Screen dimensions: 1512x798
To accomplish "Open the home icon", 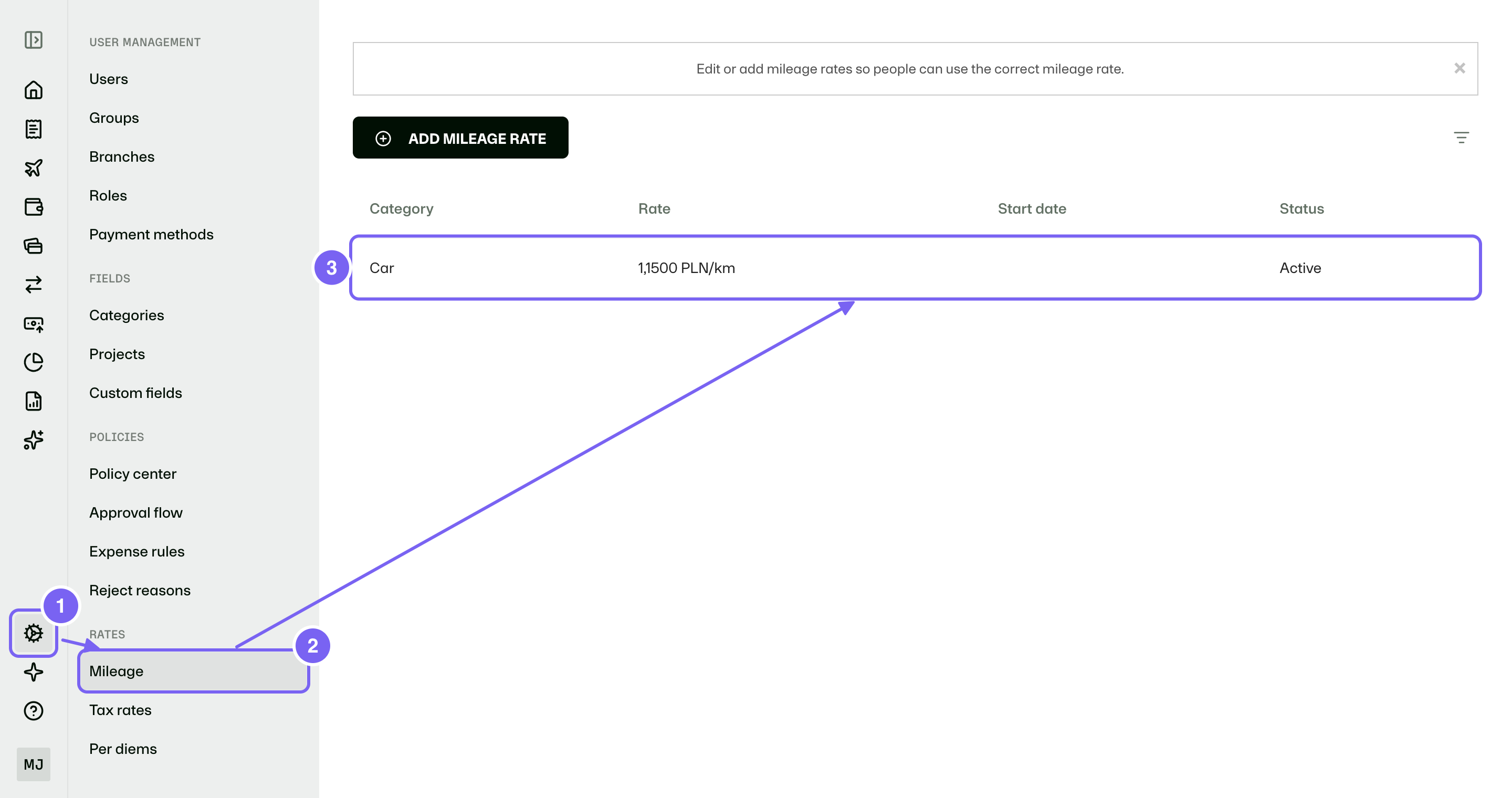I will [34, 90].
